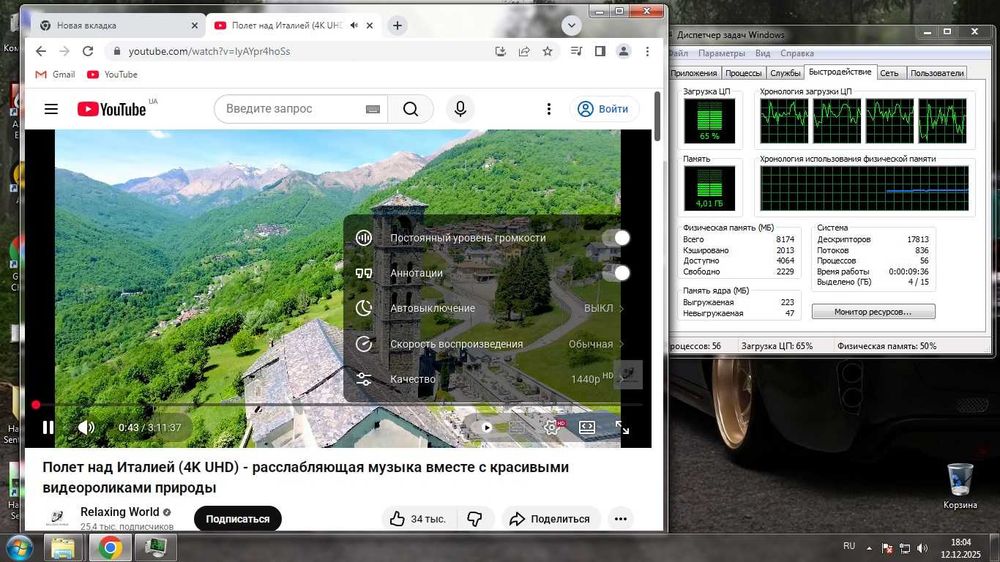This screenshot has height=562, width=1000.
Task: Open Chrome's three-dot menu
Action: point(647,51)
